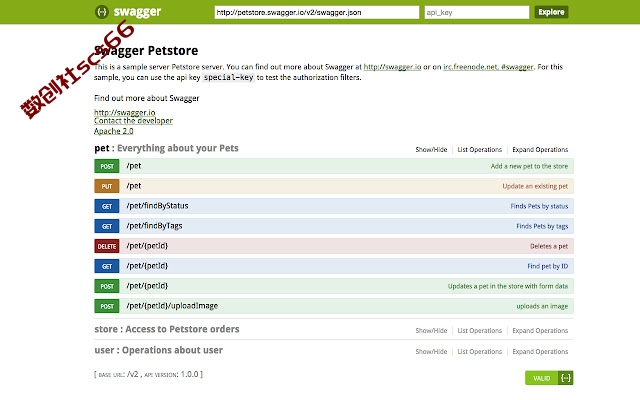Image resolution: width=640 pixels, height=400 pixels.
Task: Click the Explore button
Action: [x=551, y=12]
